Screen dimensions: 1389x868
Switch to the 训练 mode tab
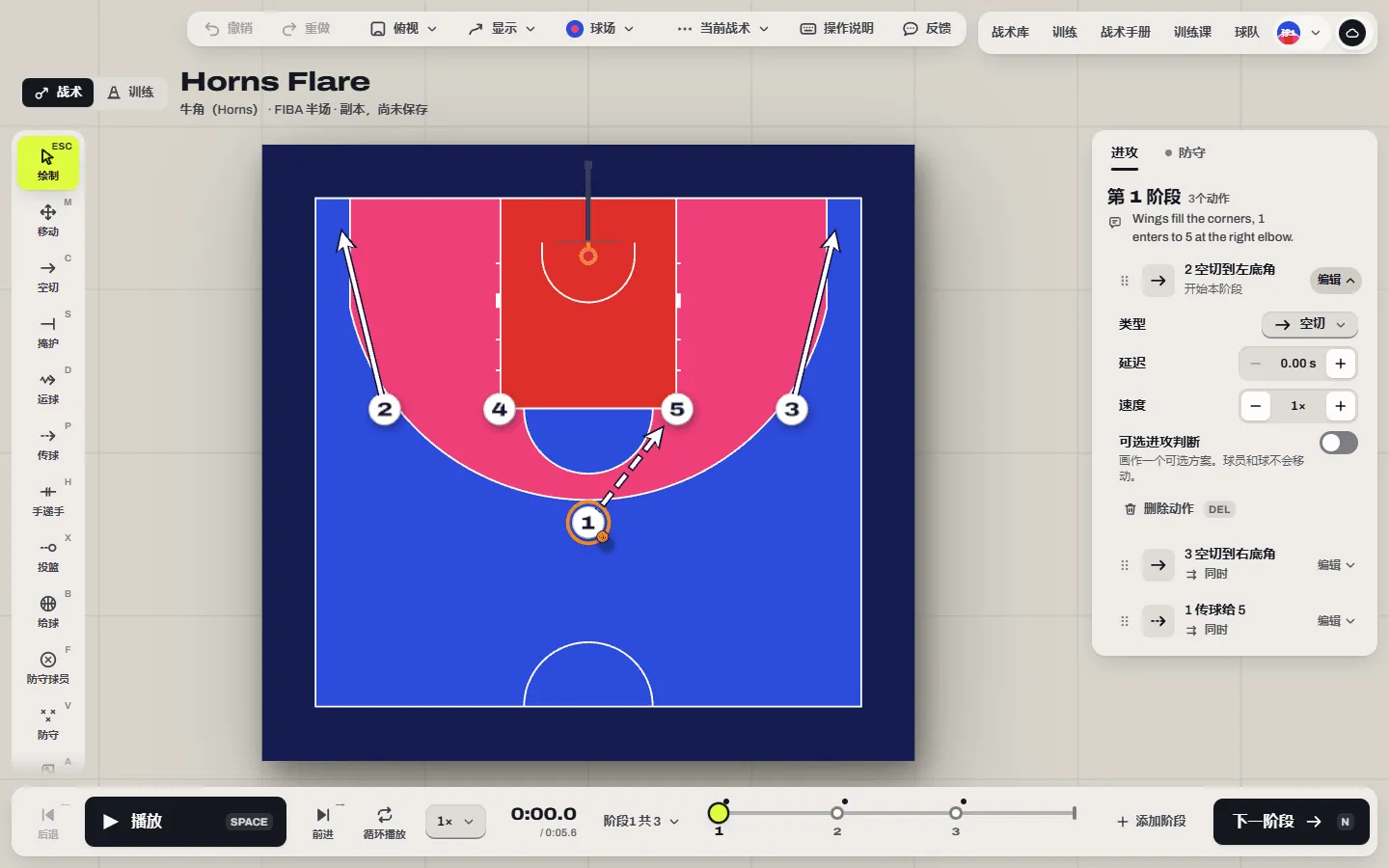[x=131, y=93]
